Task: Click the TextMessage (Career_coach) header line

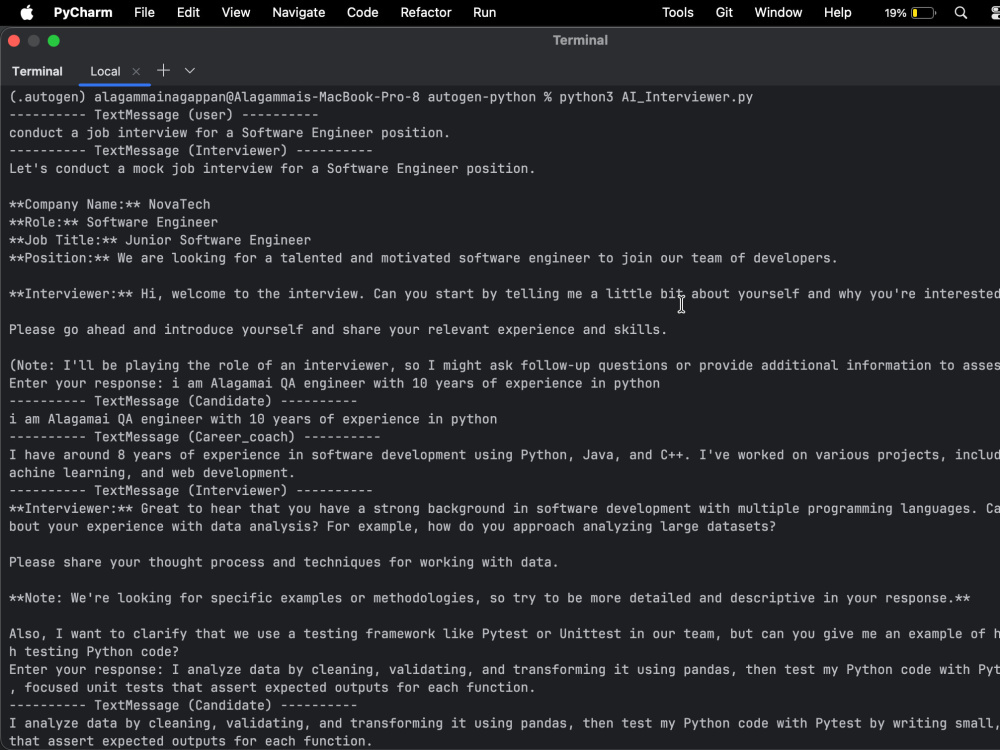Action: (195, 437)
